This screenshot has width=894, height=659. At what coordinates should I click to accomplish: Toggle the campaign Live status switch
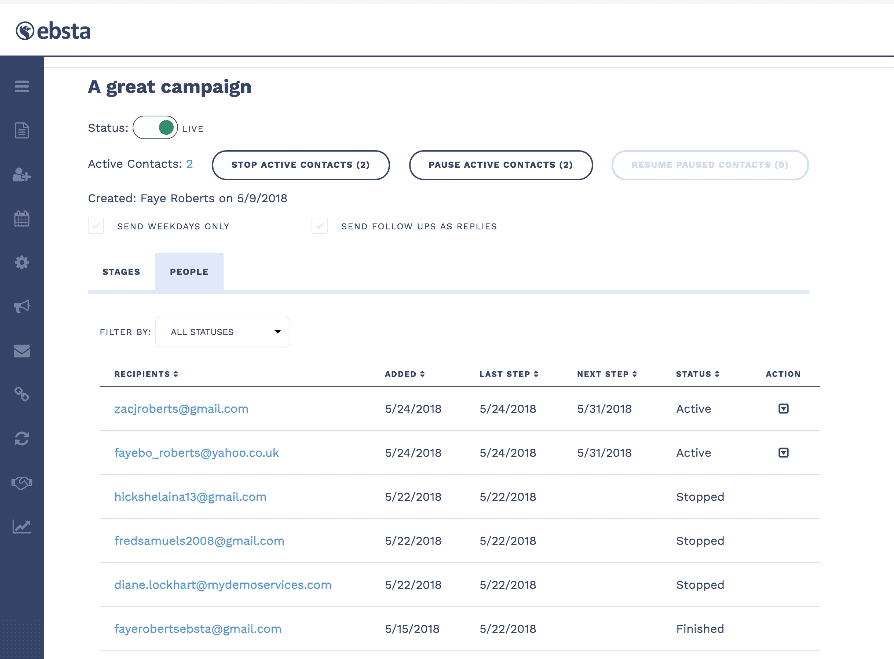point(155,128)
